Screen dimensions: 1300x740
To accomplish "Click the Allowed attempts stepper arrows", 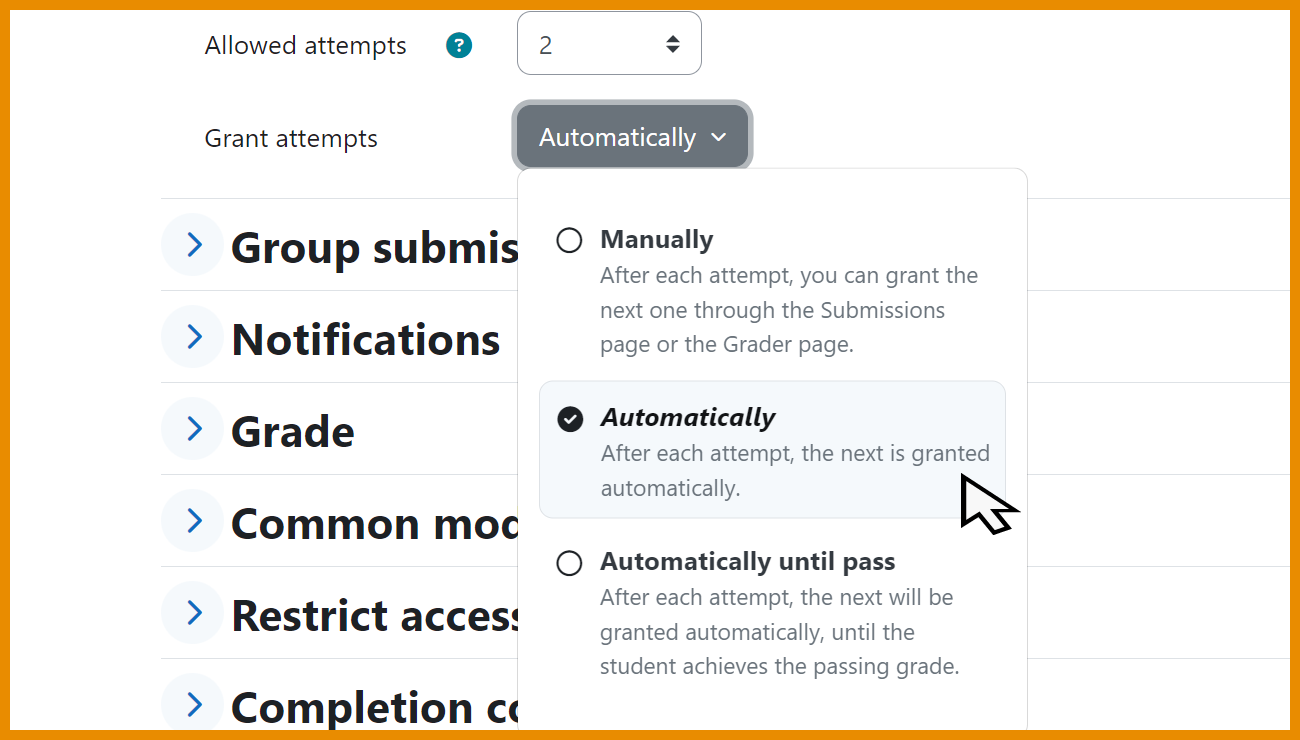I will tap(673, 44).
